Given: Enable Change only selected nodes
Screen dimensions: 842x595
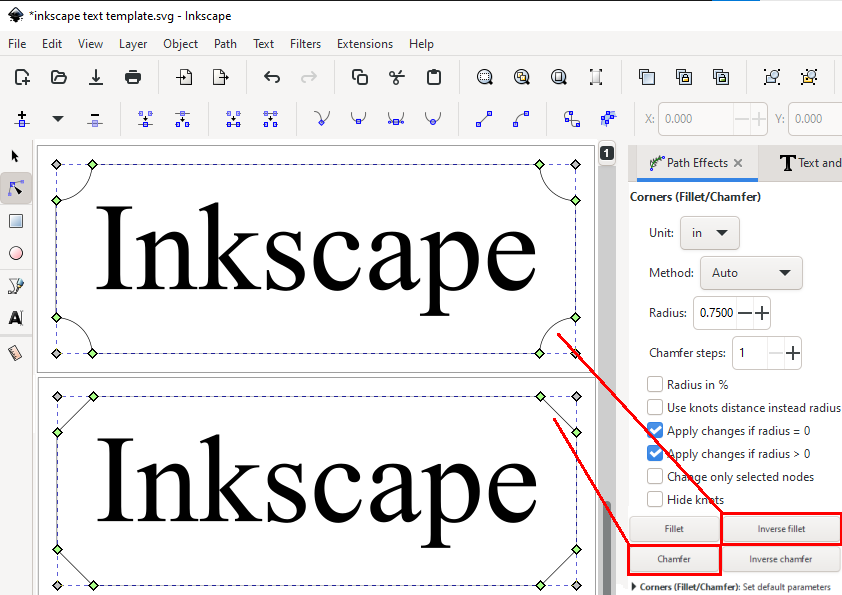Looking at the screenshot, I should [655, 477].
